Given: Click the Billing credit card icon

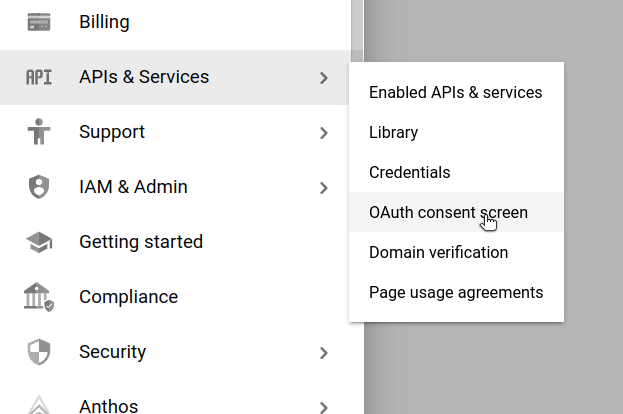Looking at the screenshot, I should 38,22.
